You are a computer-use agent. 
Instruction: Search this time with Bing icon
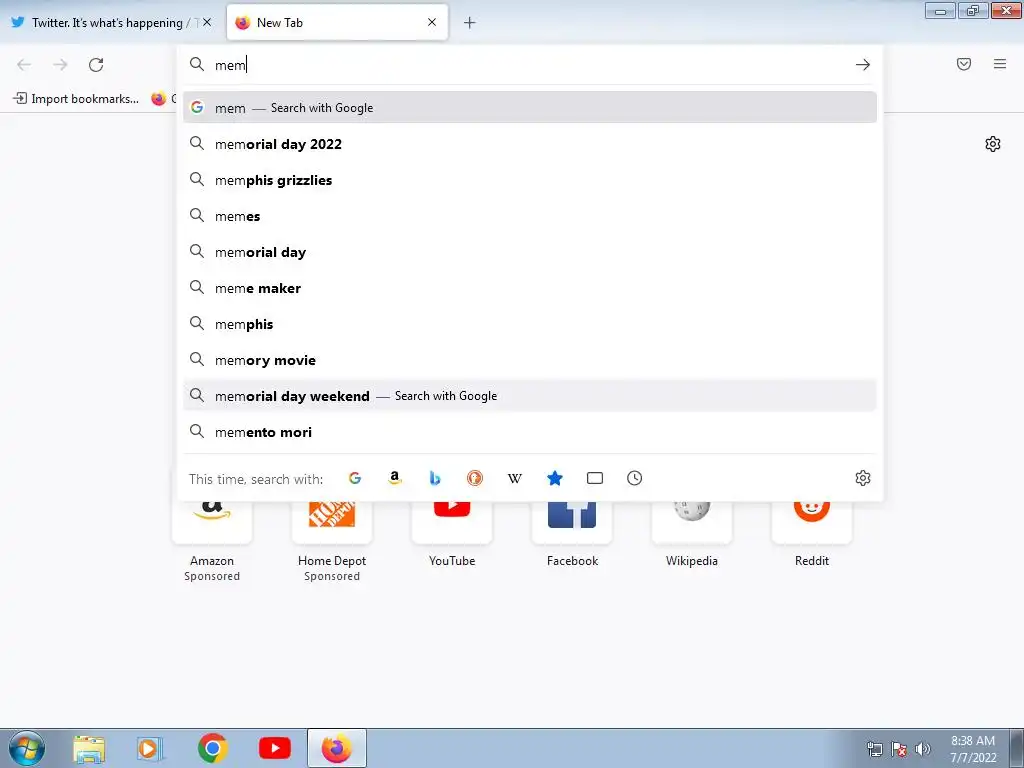435,478
